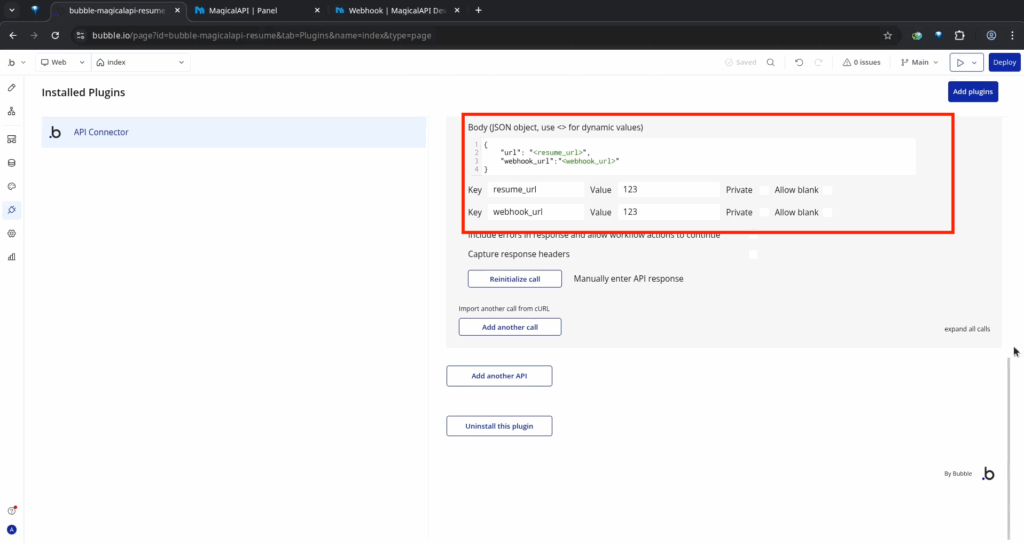Click Import another call from cURL
1024x543 pixels.
[504, 308]
